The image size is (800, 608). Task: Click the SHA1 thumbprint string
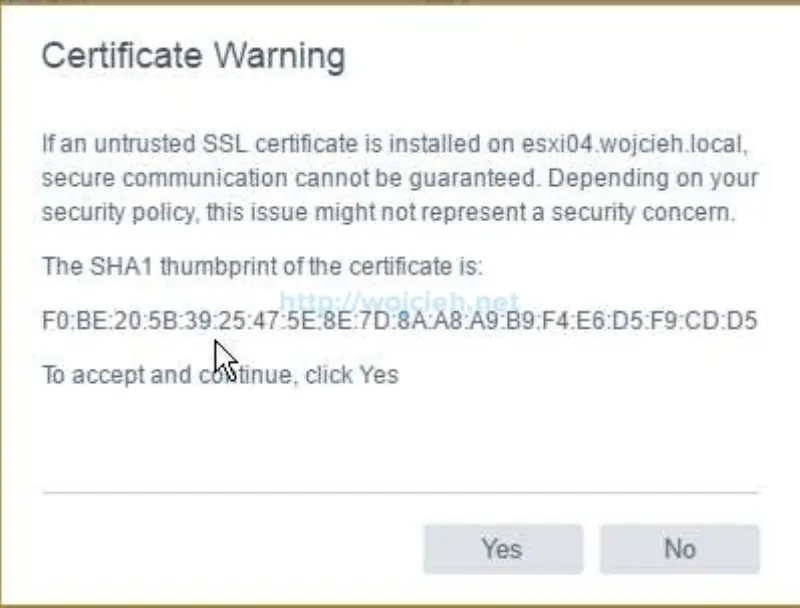click(x=400, y=320)
